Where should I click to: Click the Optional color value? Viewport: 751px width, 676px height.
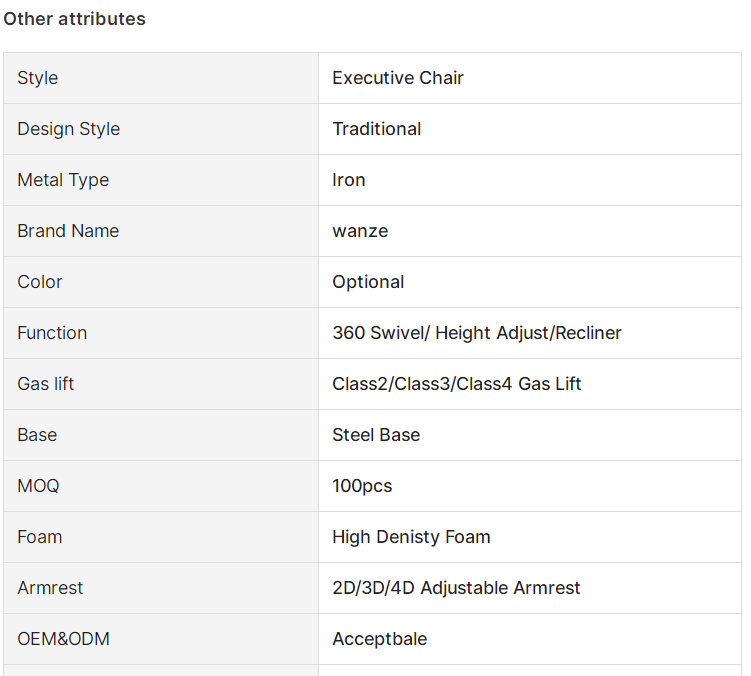pyautogui.click(x=368, y=282)
